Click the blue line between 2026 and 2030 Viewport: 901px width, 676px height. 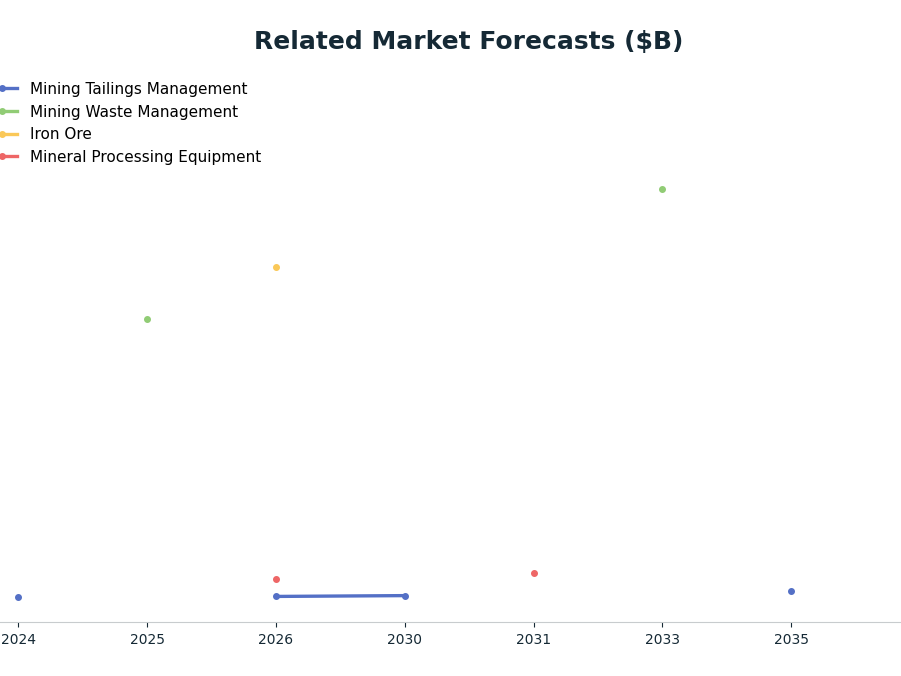(341, 596)
